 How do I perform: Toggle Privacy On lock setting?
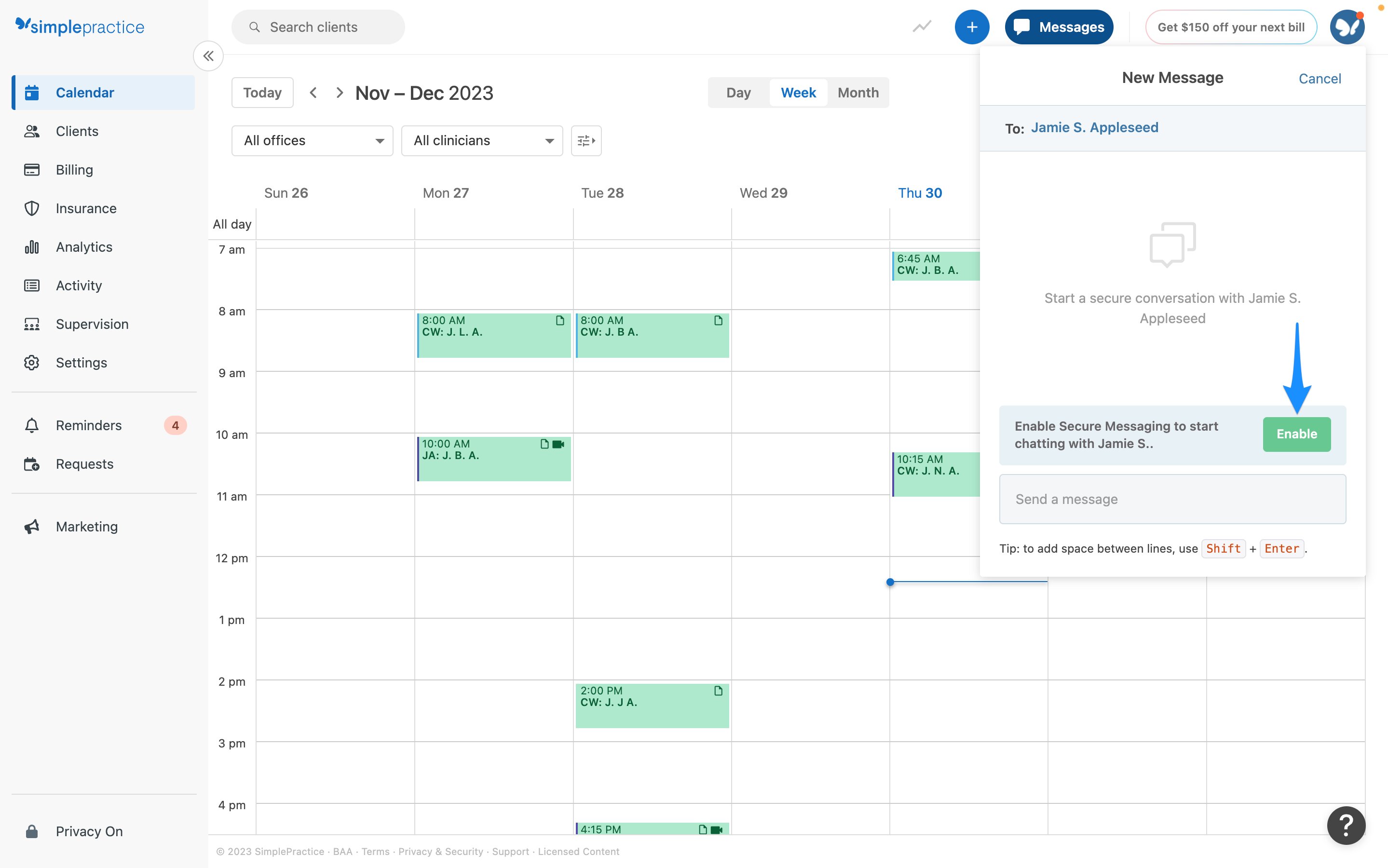click(x=89, y=831)
